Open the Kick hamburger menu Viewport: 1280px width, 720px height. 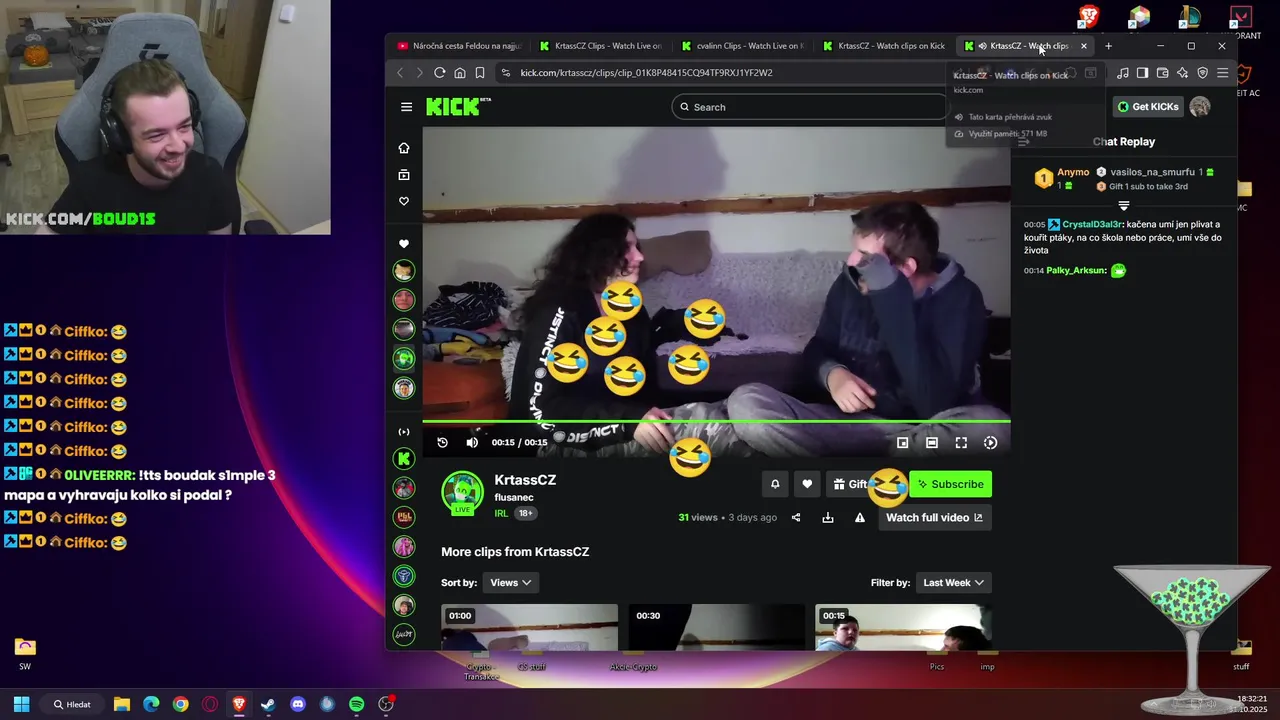click(406, 107)
